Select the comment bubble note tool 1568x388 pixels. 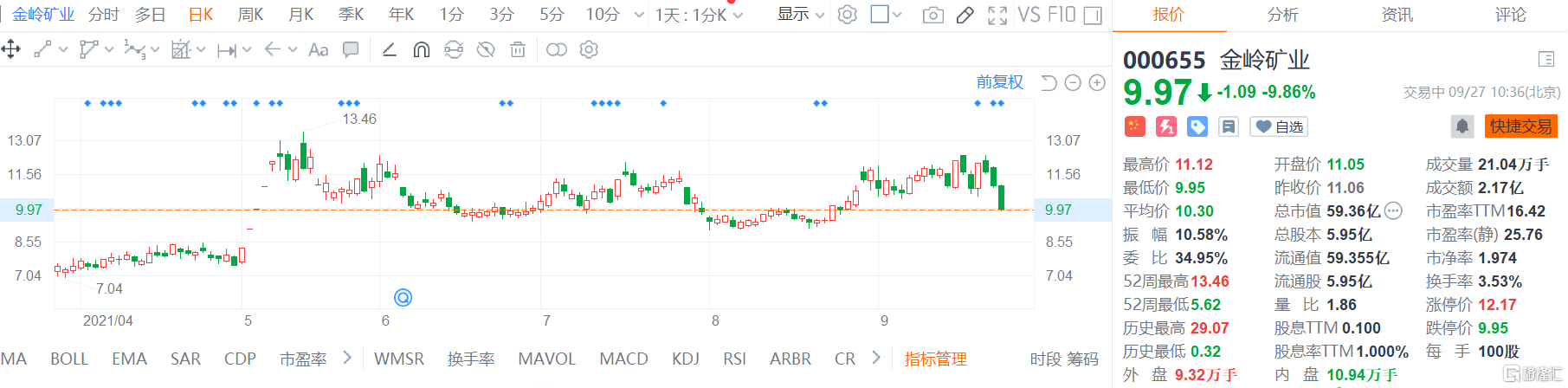point(351,50)
